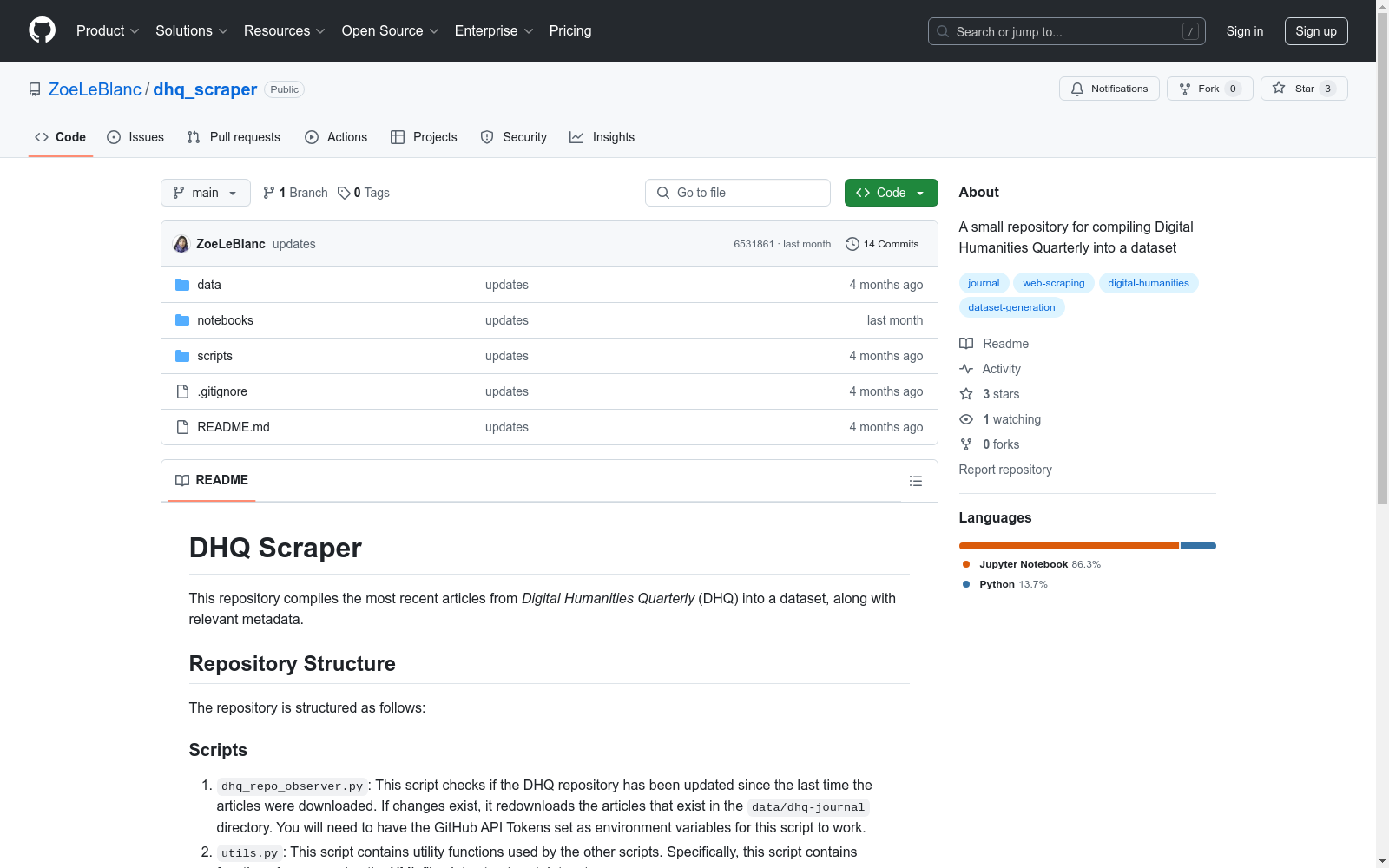Open the scripts folder icon
This screenshot has height=868, width=1389.
182,356
